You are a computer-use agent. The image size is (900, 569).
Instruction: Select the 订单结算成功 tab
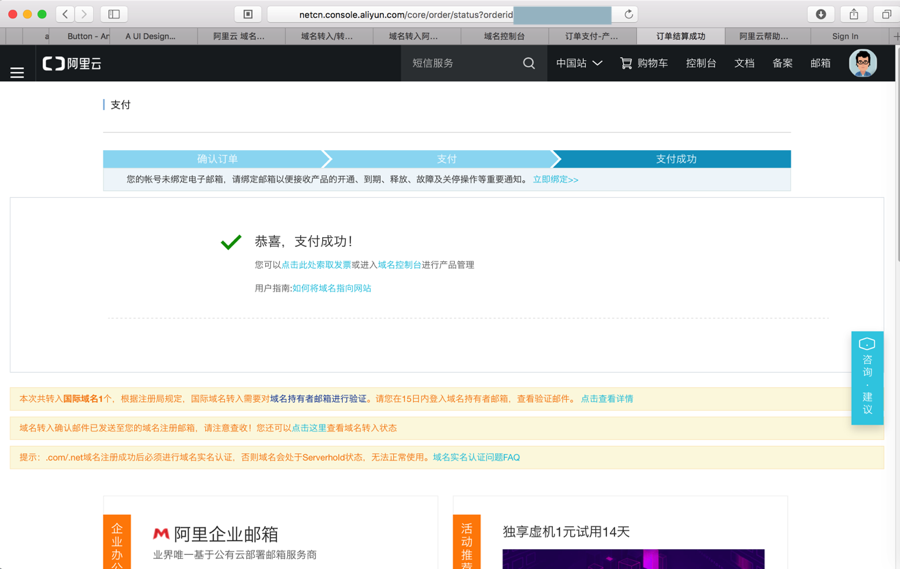pyautogui.click(x=680, y=36)
